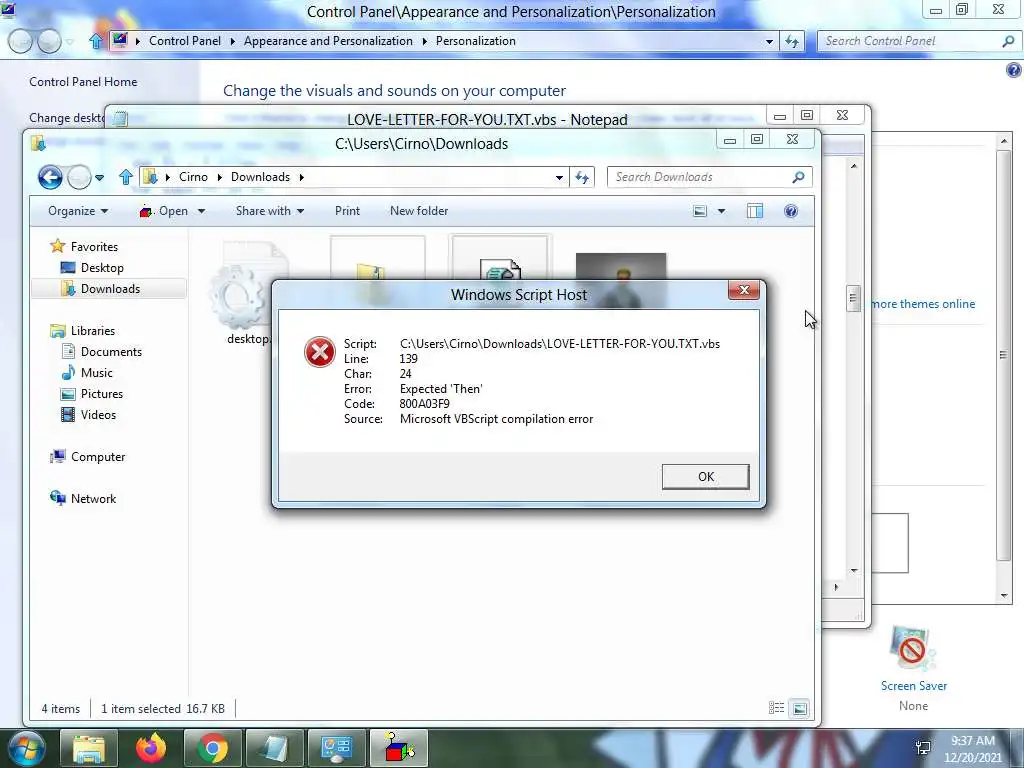1024x768 pixels.
Task: Click the red error icon in the dialog
Action: (320, 352)
